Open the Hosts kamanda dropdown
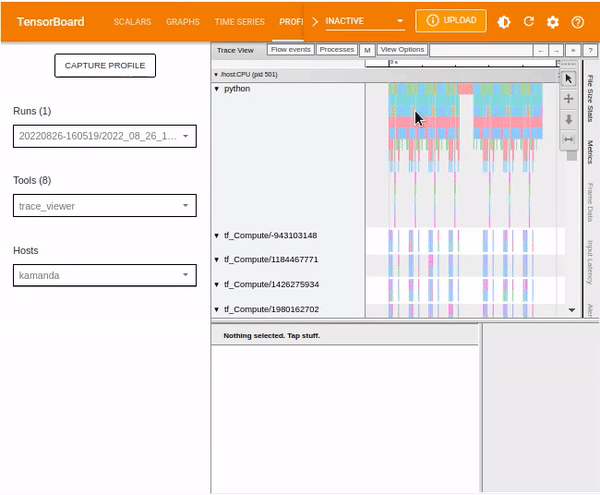The width and height of the screenshot is (600, 495). tap(105, 275)
